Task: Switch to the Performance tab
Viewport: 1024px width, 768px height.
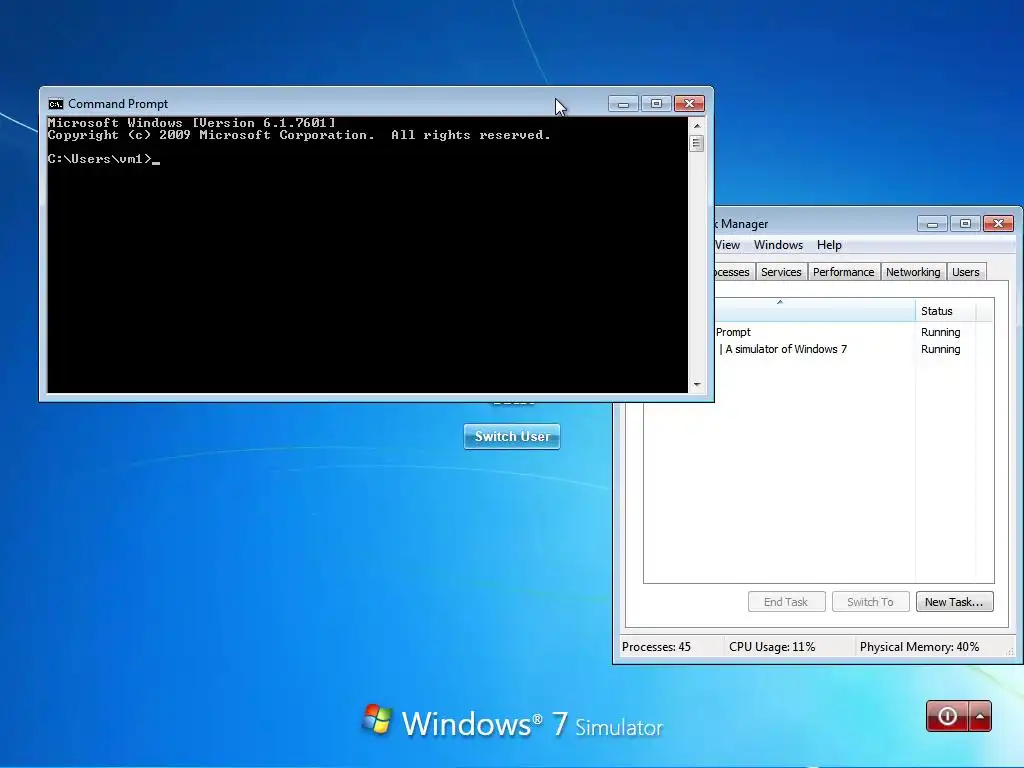Action: click(844, 272)
